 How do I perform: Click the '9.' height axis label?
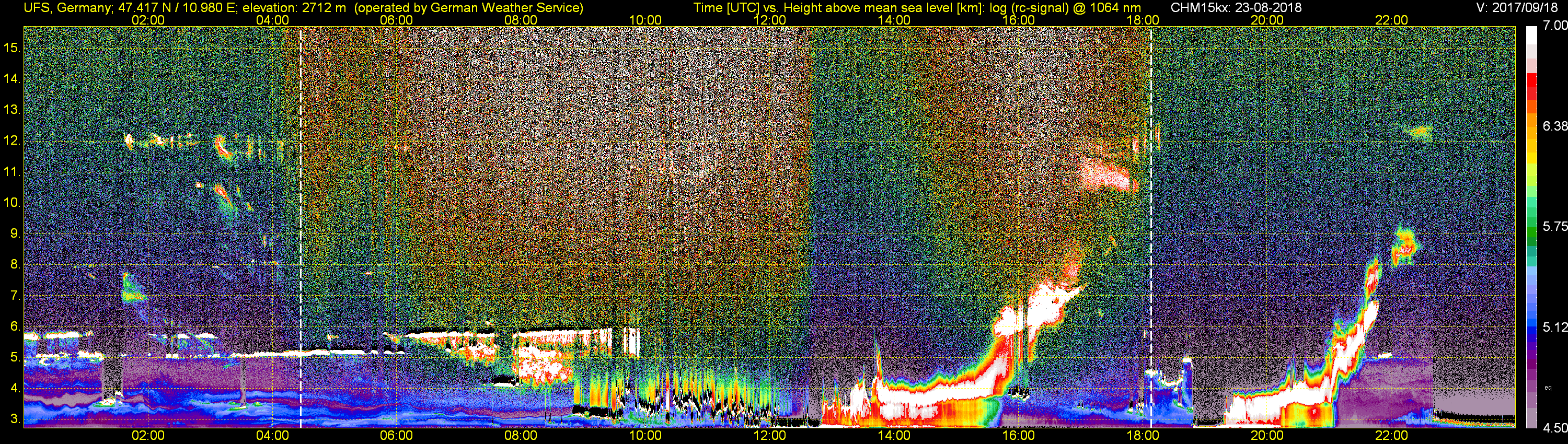(16, 233)
